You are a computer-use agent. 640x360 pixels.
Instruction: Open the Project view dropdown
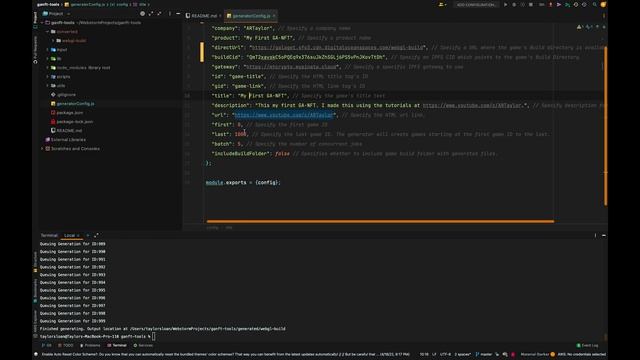click(56, 13)
